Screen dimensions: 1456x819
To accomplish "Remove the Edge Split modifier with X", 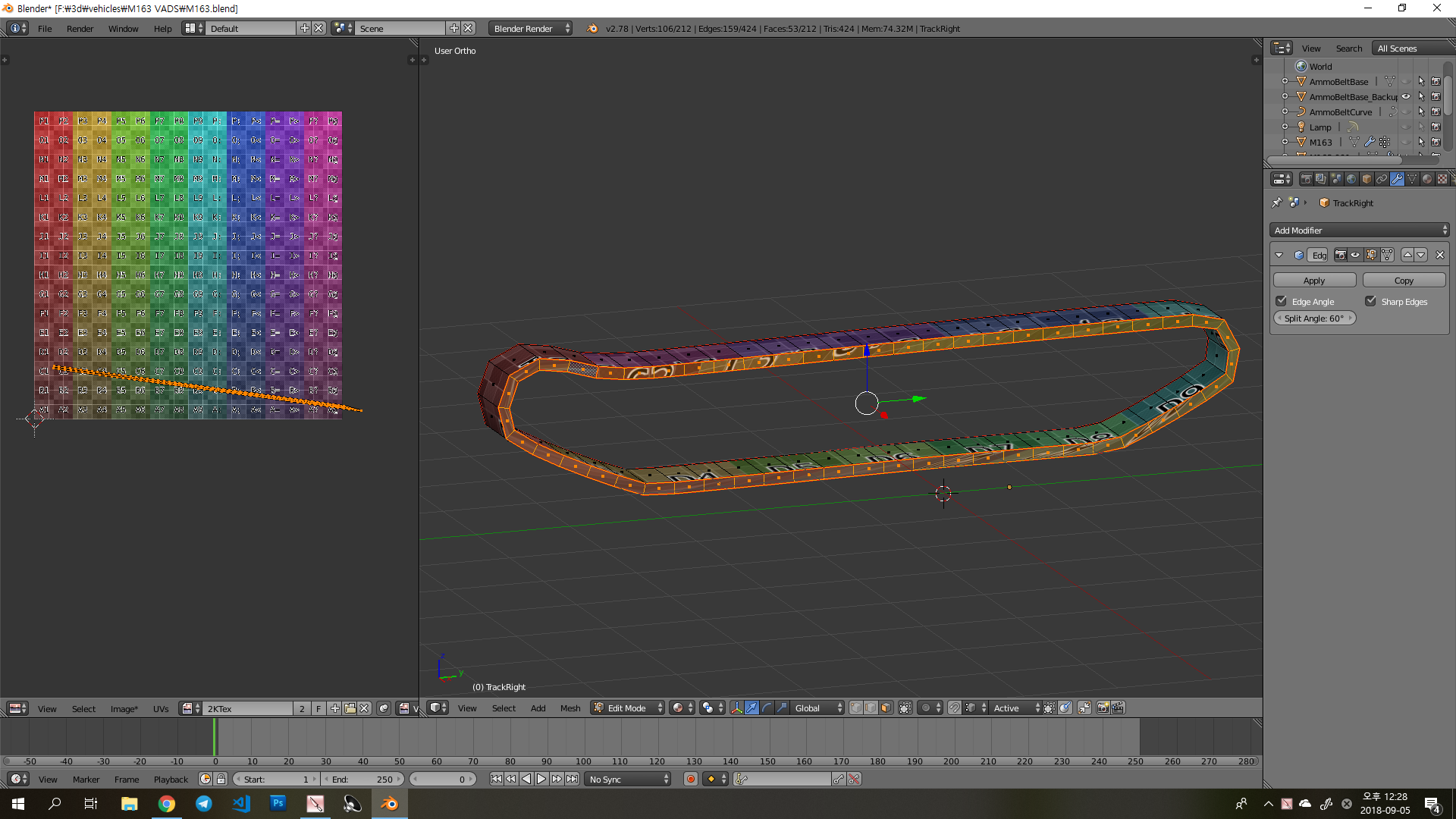I will tap(1439, 255).
